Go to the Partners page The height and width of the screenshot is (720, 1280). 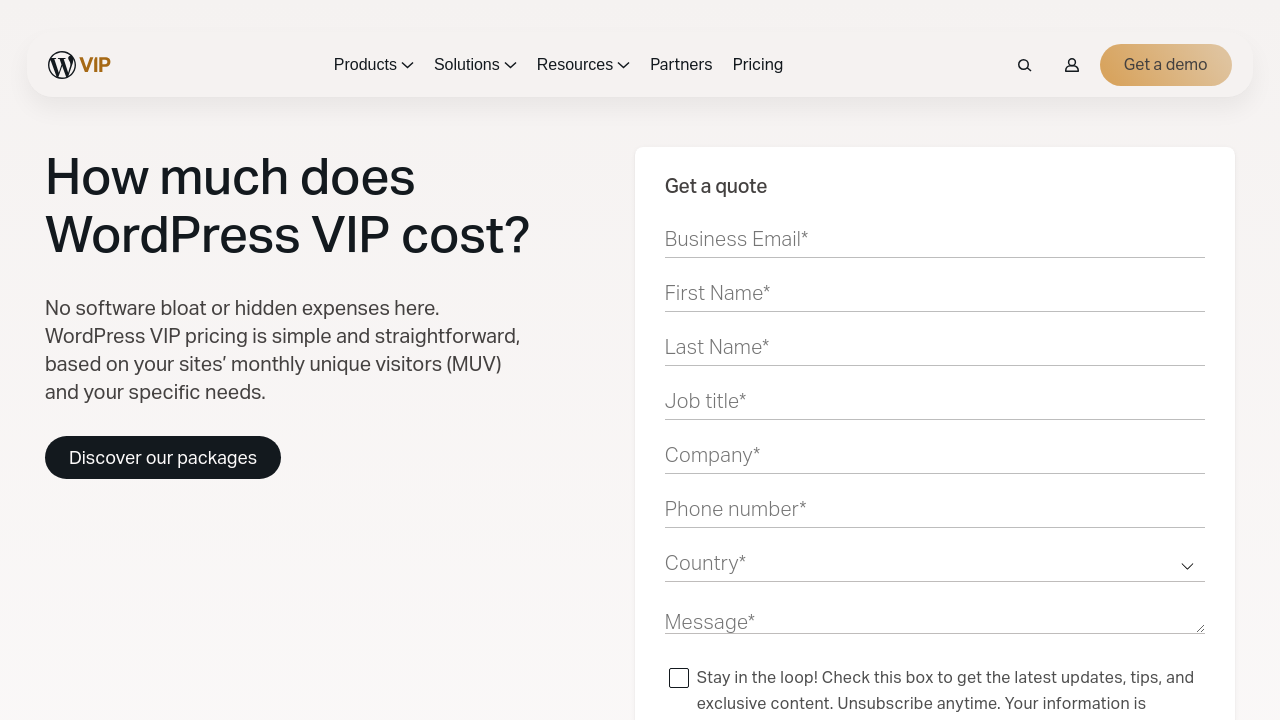[681, 65]
